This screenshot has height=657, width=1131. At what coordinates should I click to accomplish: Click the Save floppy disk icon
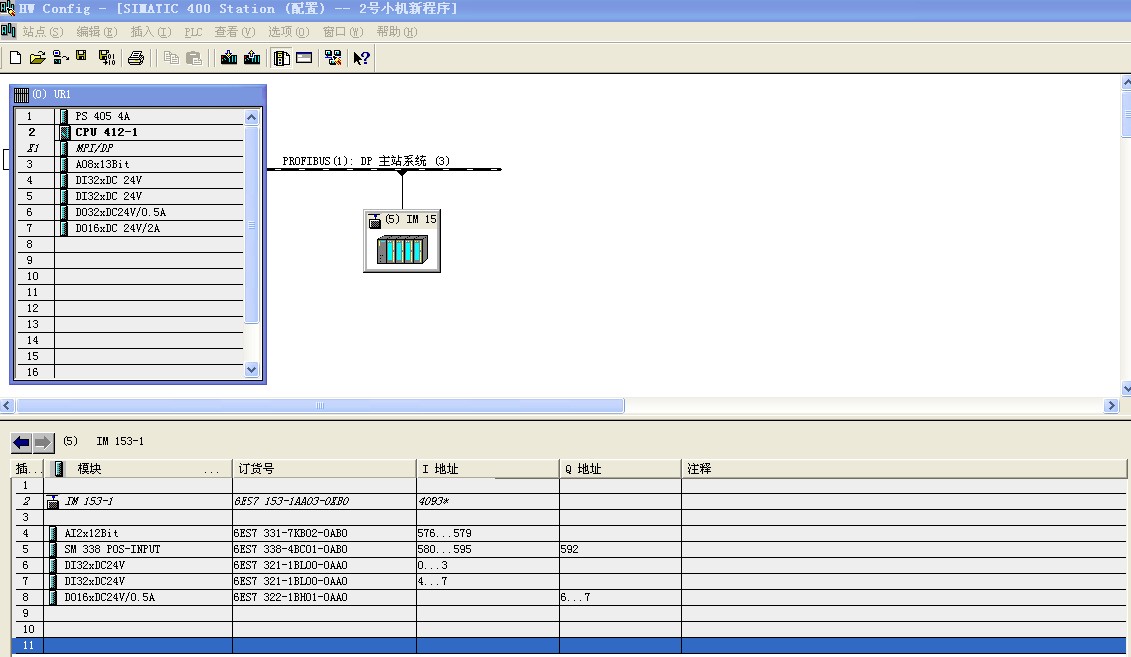click(x=82, y=57)
